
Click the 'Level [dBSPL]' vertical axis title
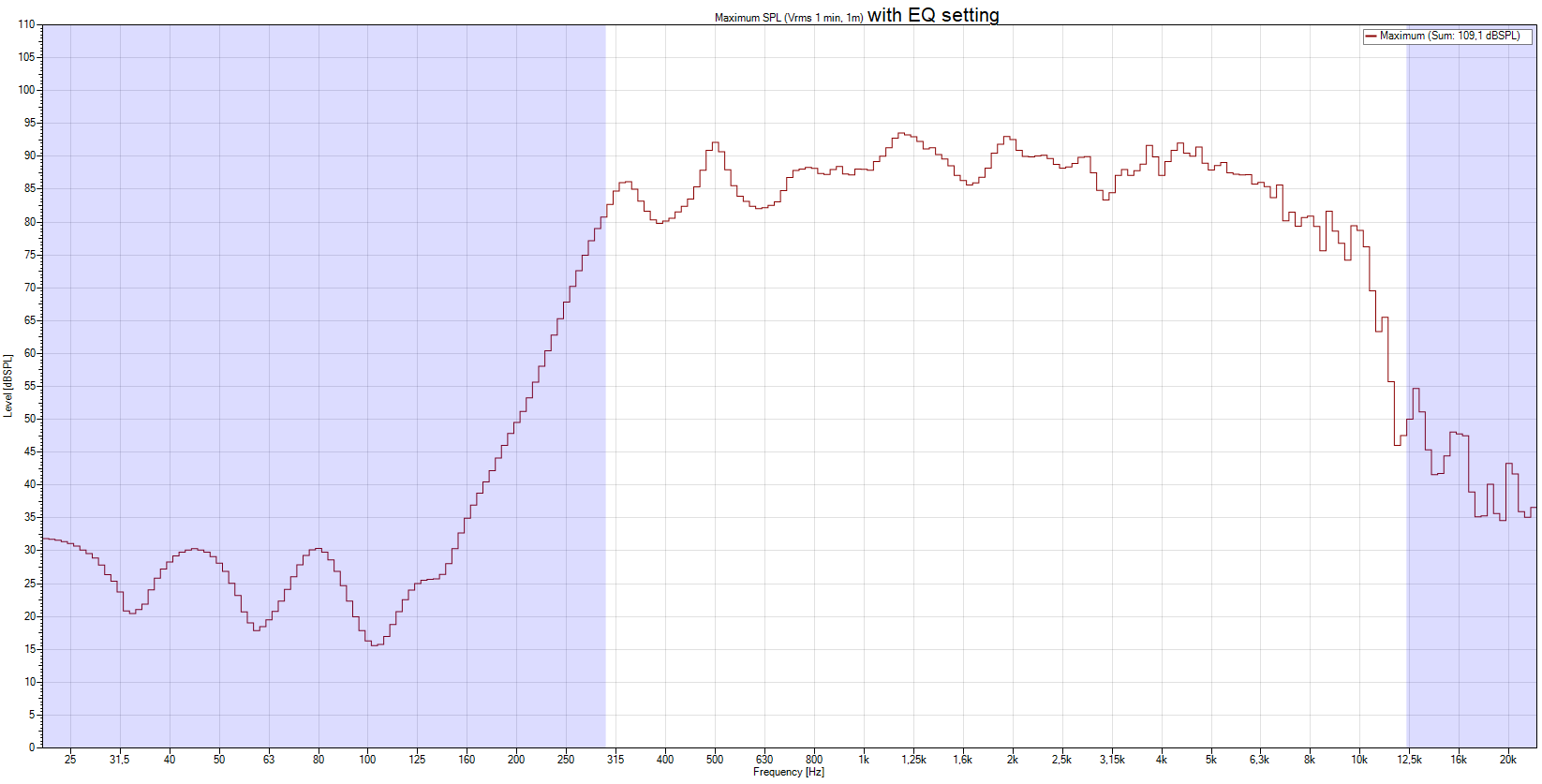pyautogui.click(x=8, y=385)
